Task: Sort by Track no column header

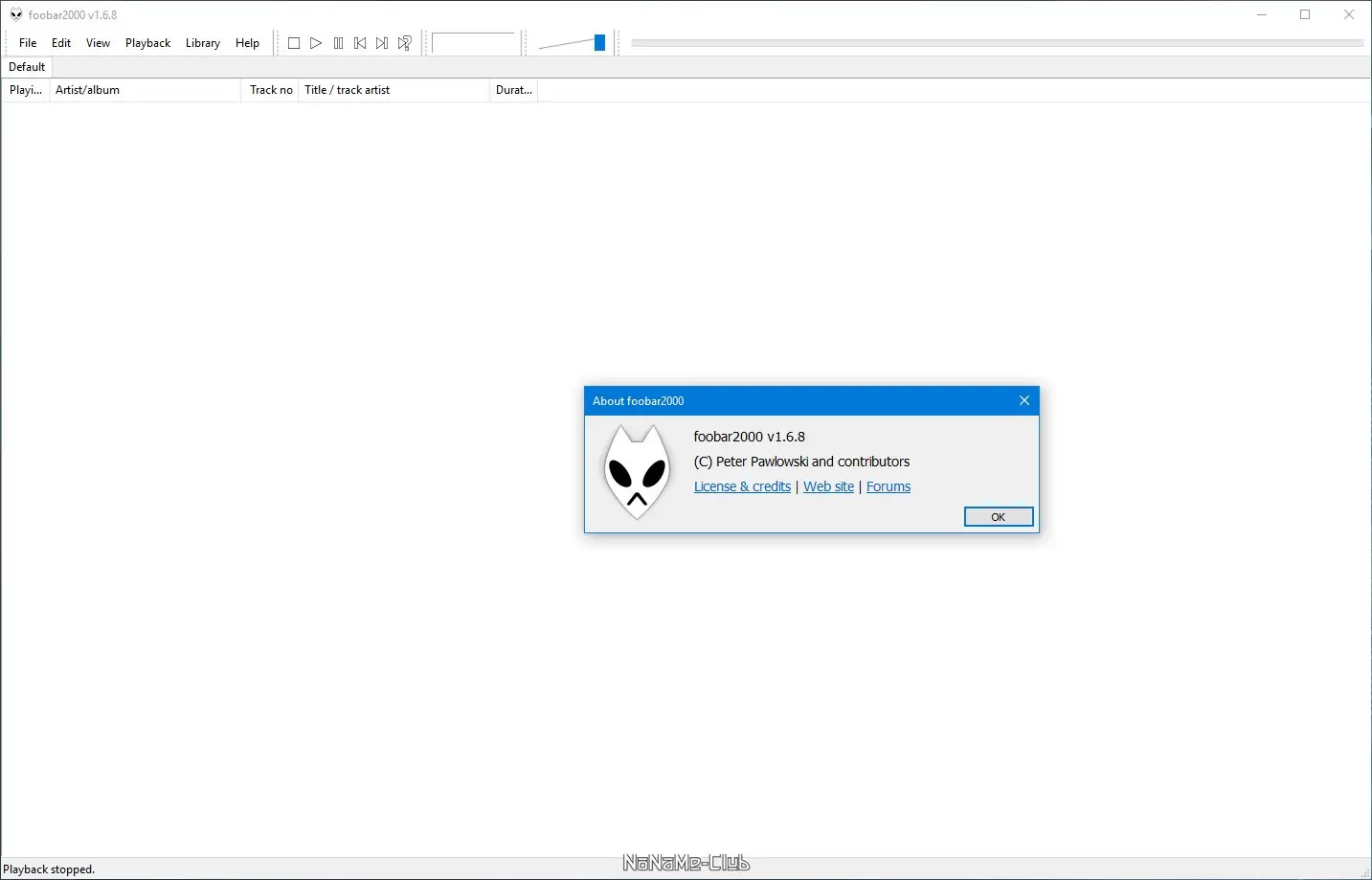Action: point(270,90)
